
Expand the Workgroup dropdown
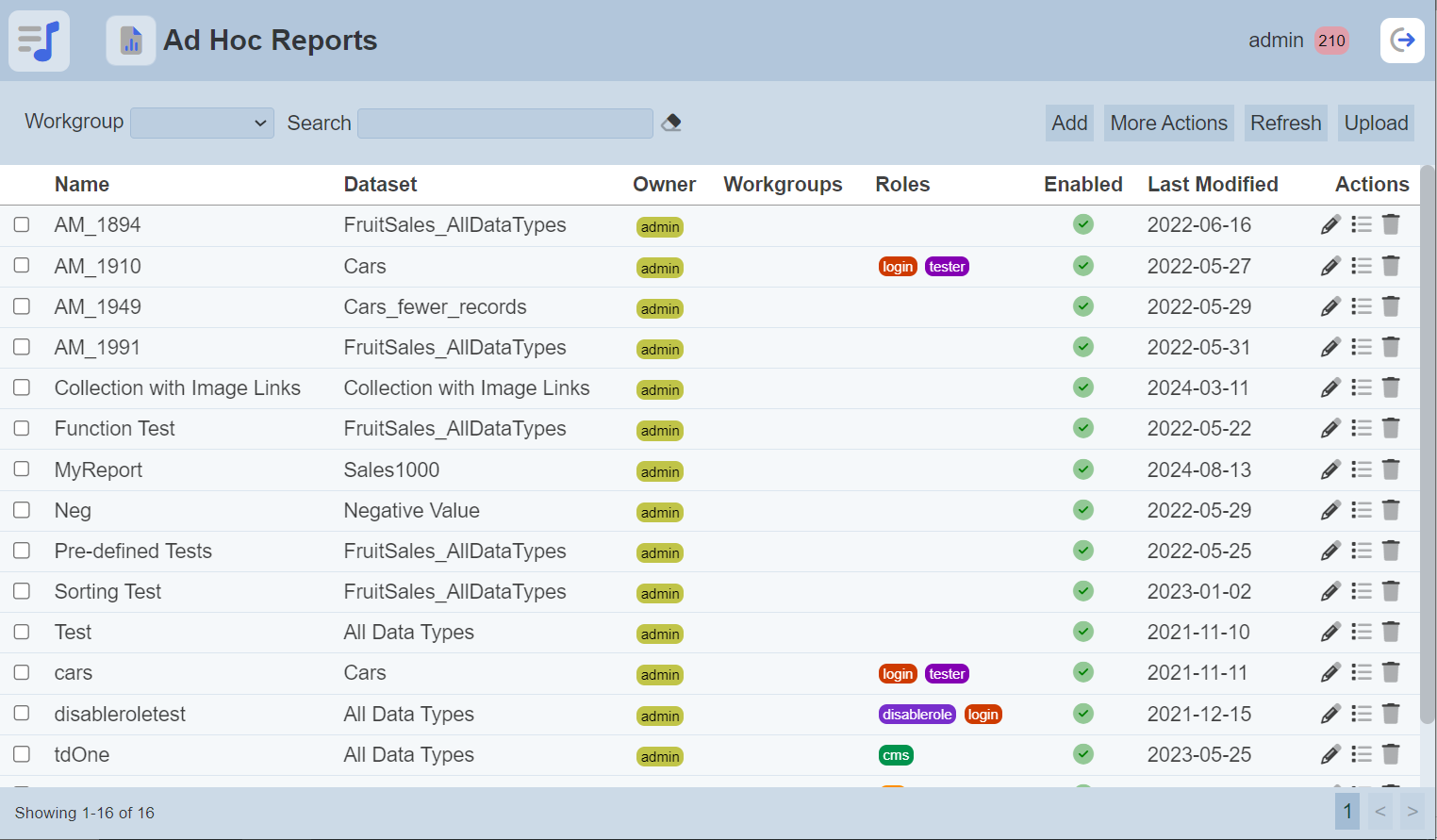point(202,123)
